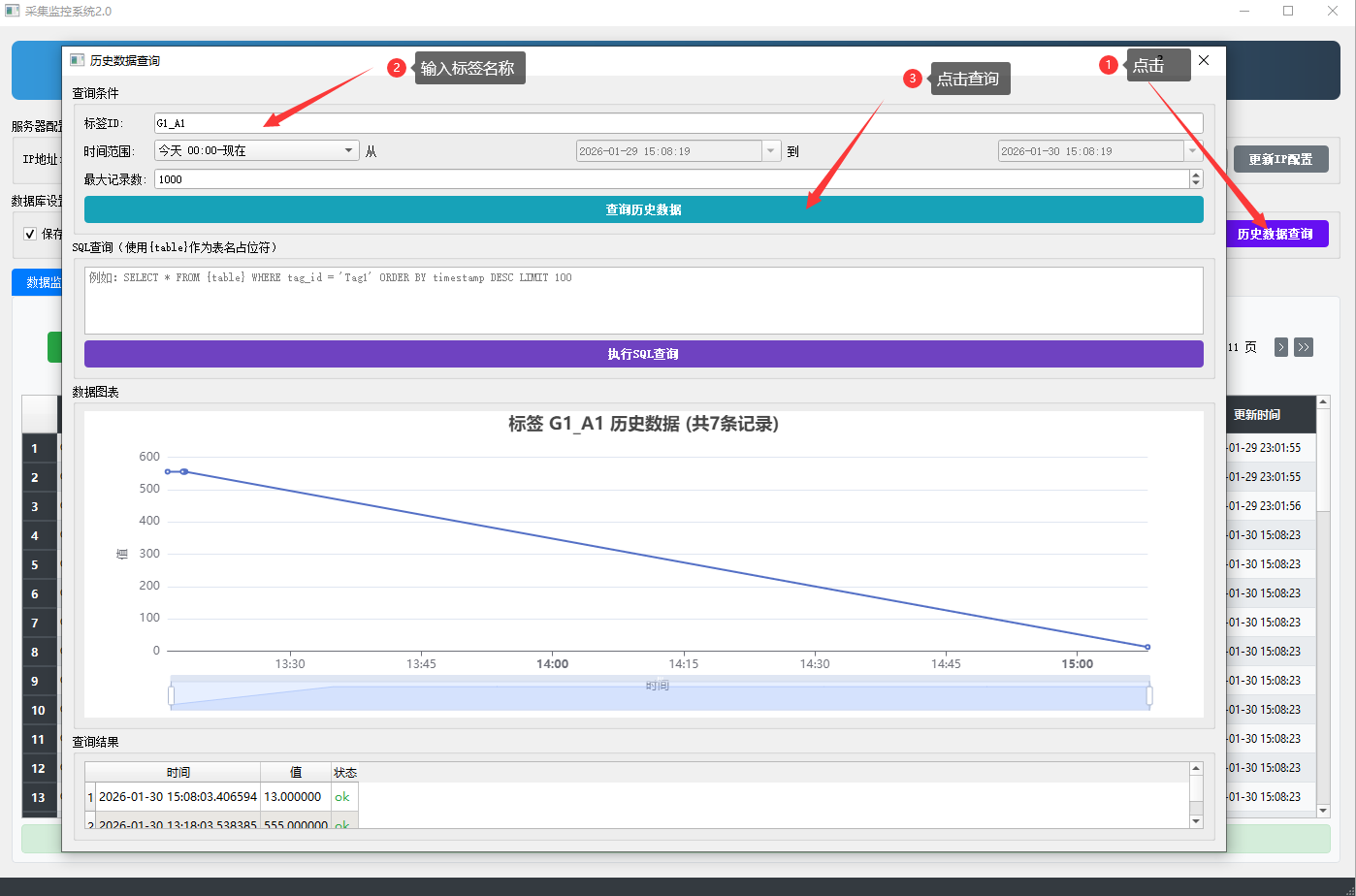Jump to last page with double-arrow button
The image size is (1356, 896).
(1303, 347)
